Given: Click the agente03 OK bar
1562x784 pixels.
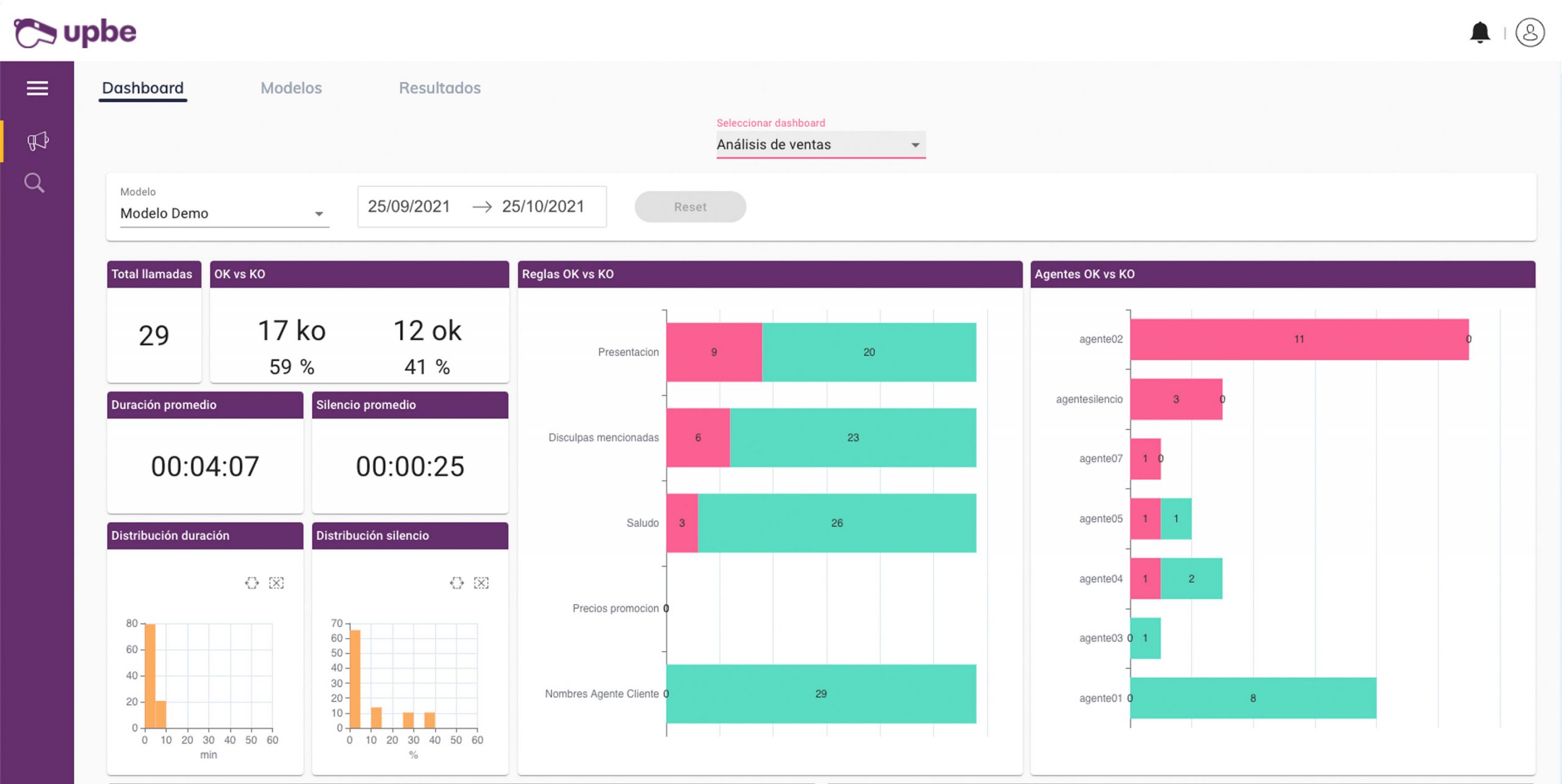Looking at the screenshot, I should tap(1145, 638).
